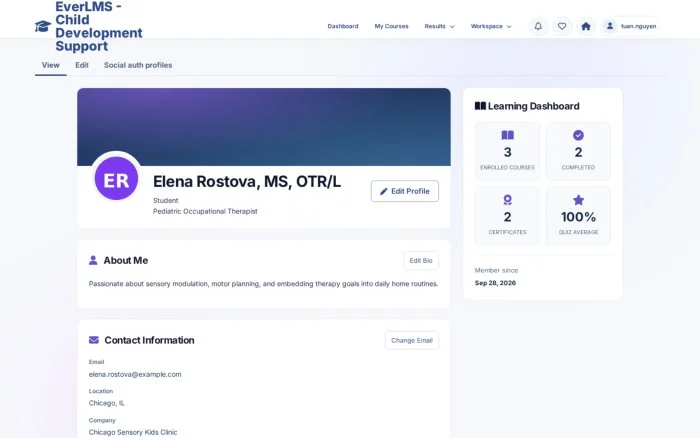Image resolution: width=700 pixels, height=438 pixels.
Task: Click the Change Email button
Action: tap(412, 340)
